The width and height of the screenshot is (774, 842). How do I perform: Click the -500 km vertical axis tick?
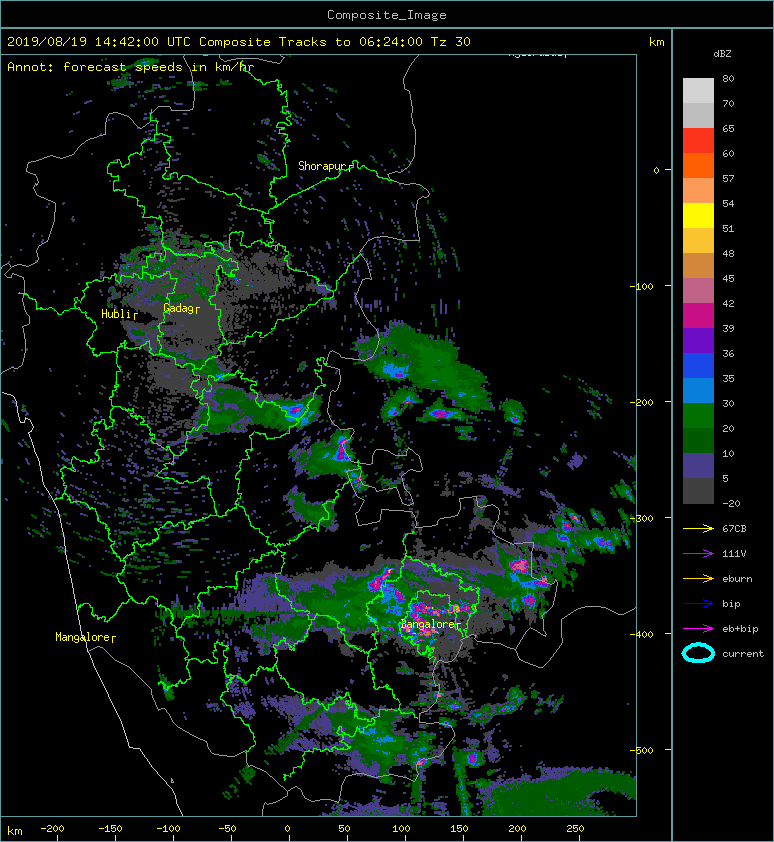[642, 750]
